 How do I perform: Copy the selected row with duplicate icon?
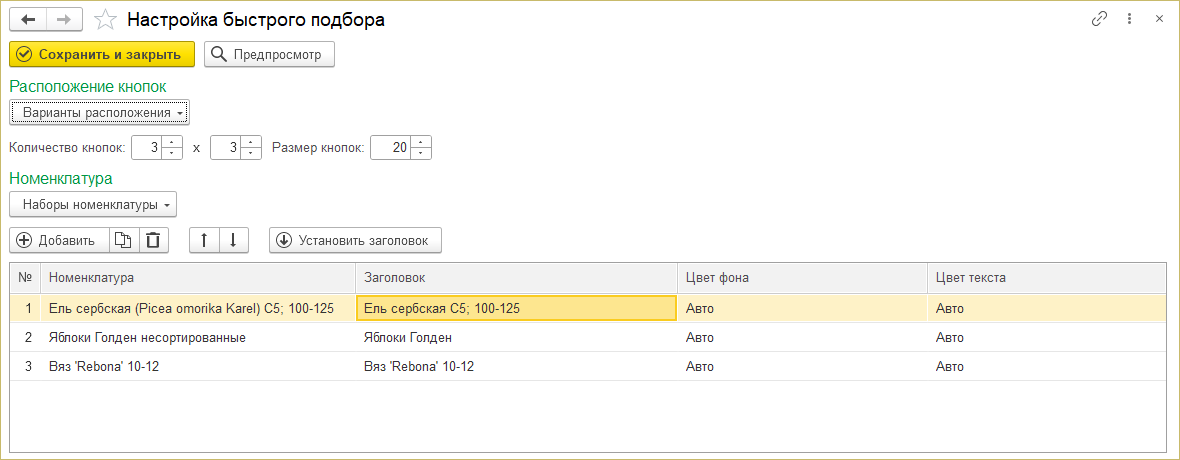[123, 240]
